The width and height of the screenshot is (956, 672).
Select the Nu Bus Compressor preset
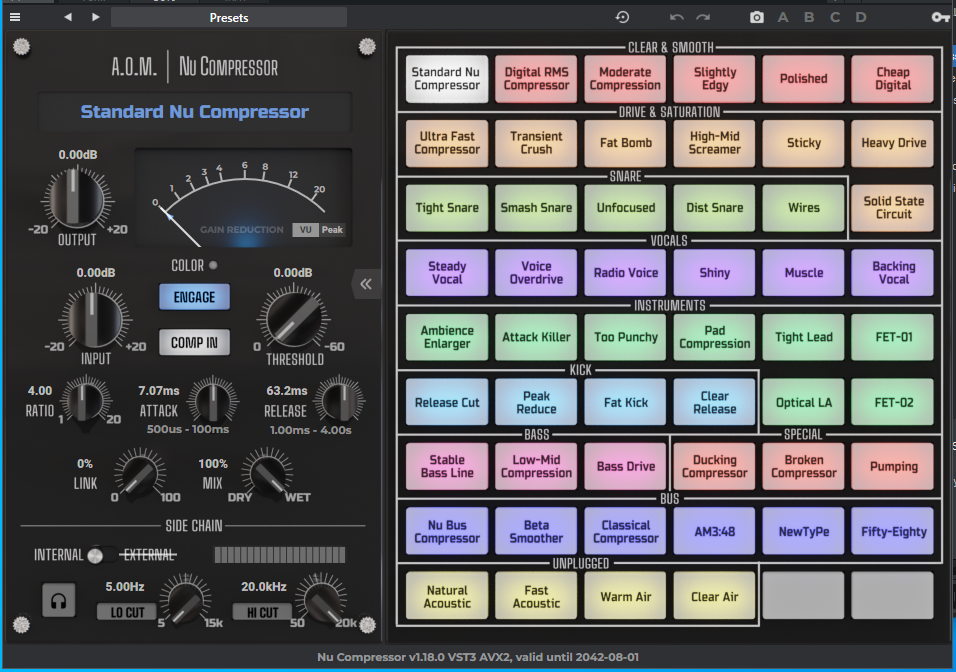point(447,532)
